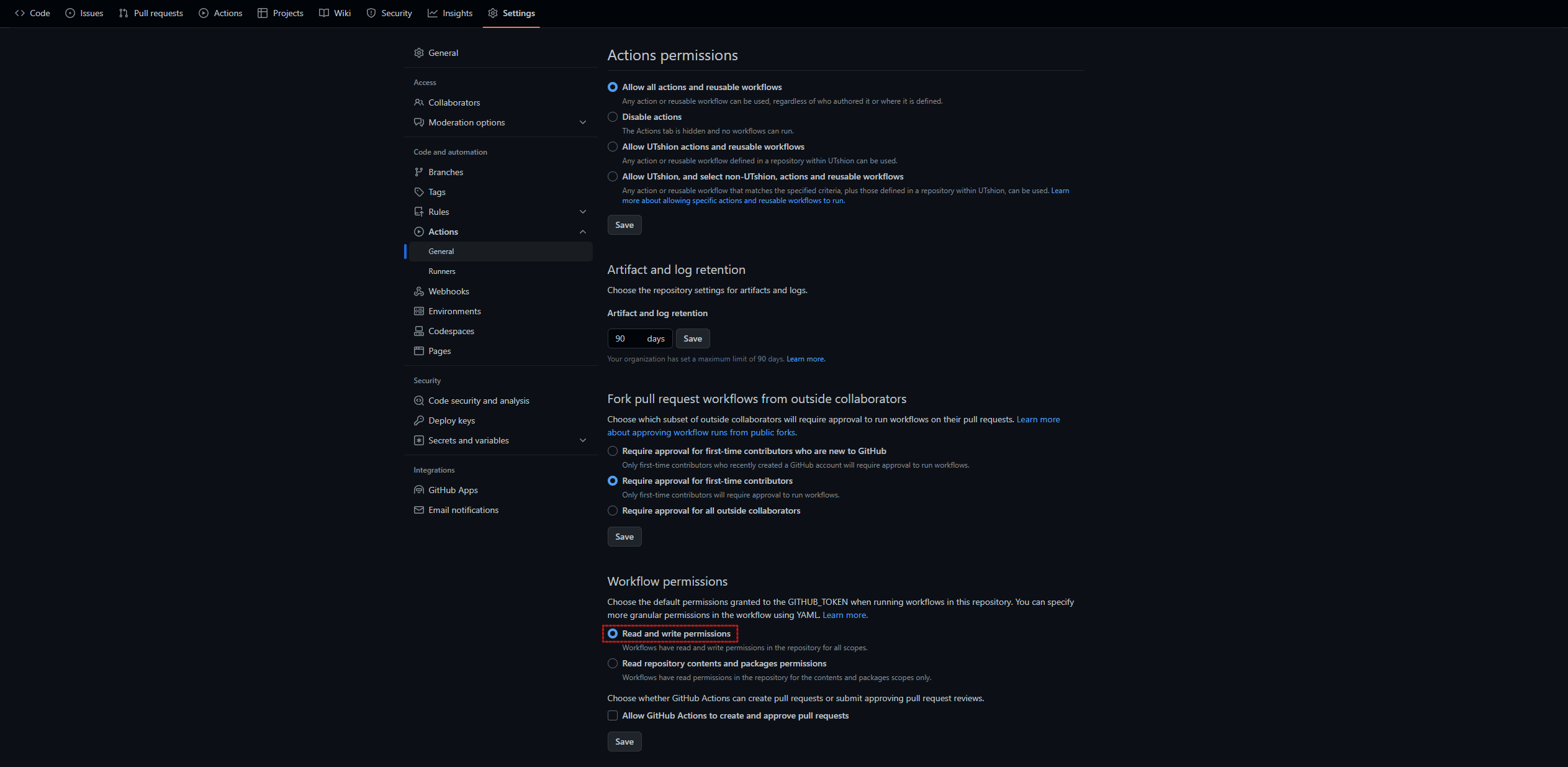
Task: Click the Insights graph icon
Action: point(433,13)
